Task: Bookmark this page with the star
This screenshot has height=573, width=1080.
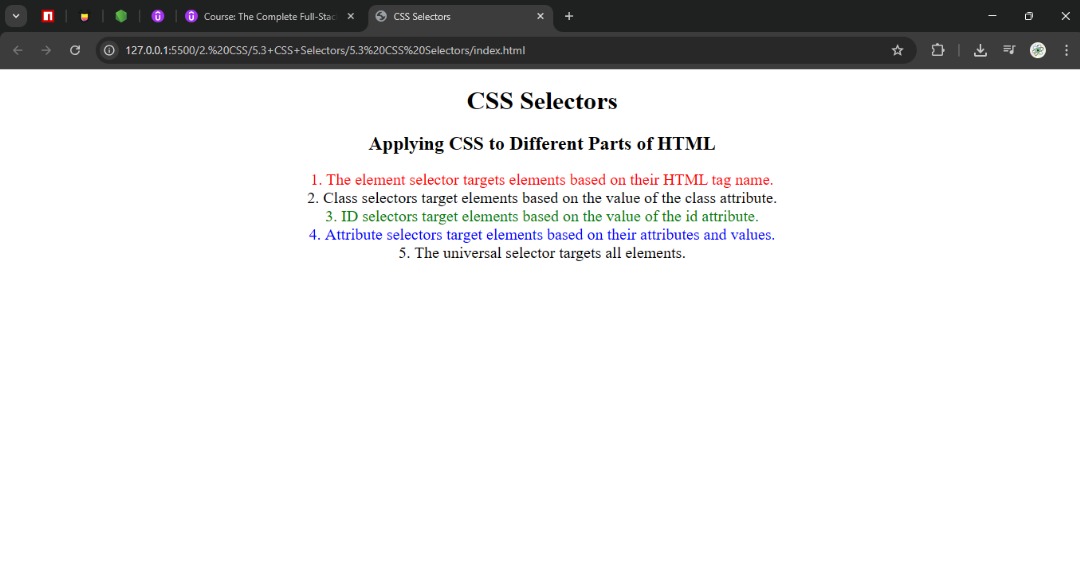Action: point(897,50)
